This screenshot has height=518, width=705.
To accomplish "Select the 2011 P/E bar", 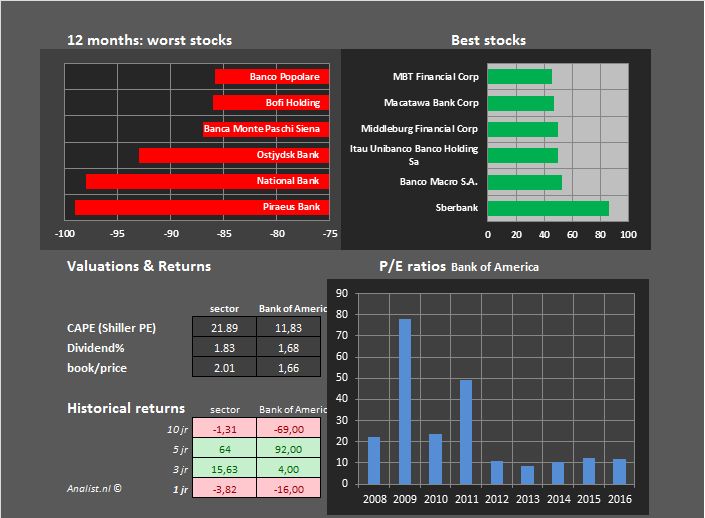I will [466, 433].
